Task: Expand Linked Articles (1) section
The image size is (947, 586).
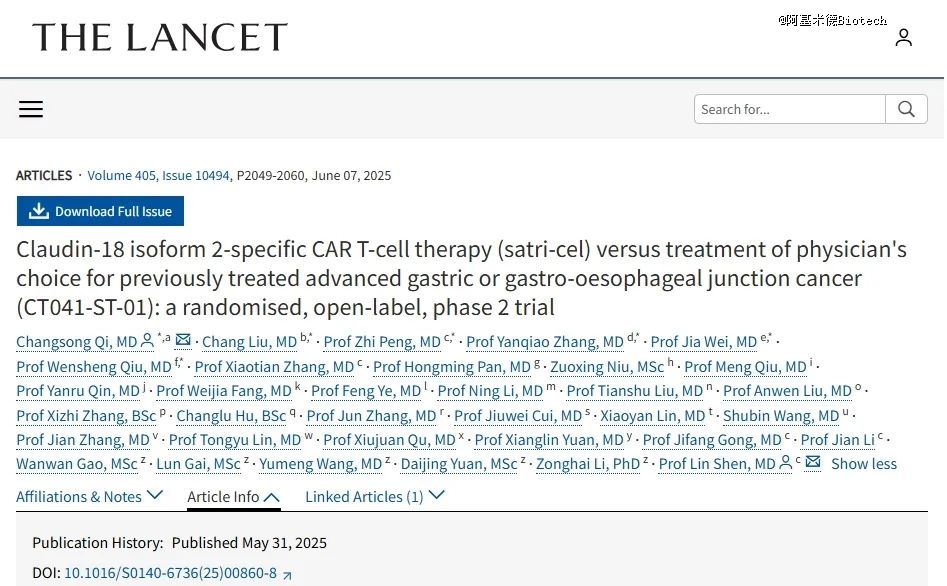Action: 374,497
